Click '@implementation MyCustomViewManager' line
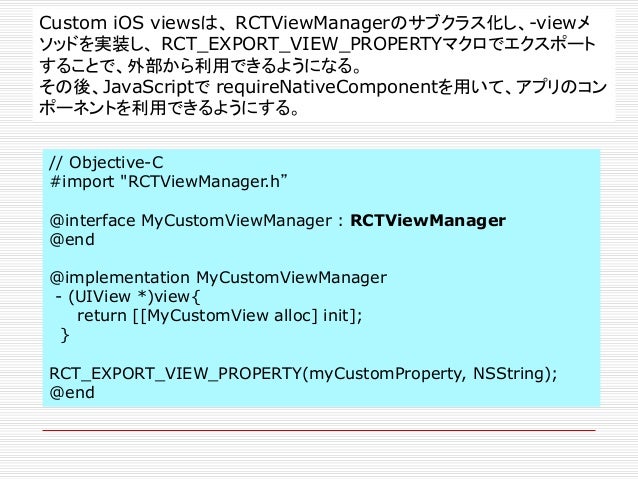The image size is (638, 479). pos(218,278)
